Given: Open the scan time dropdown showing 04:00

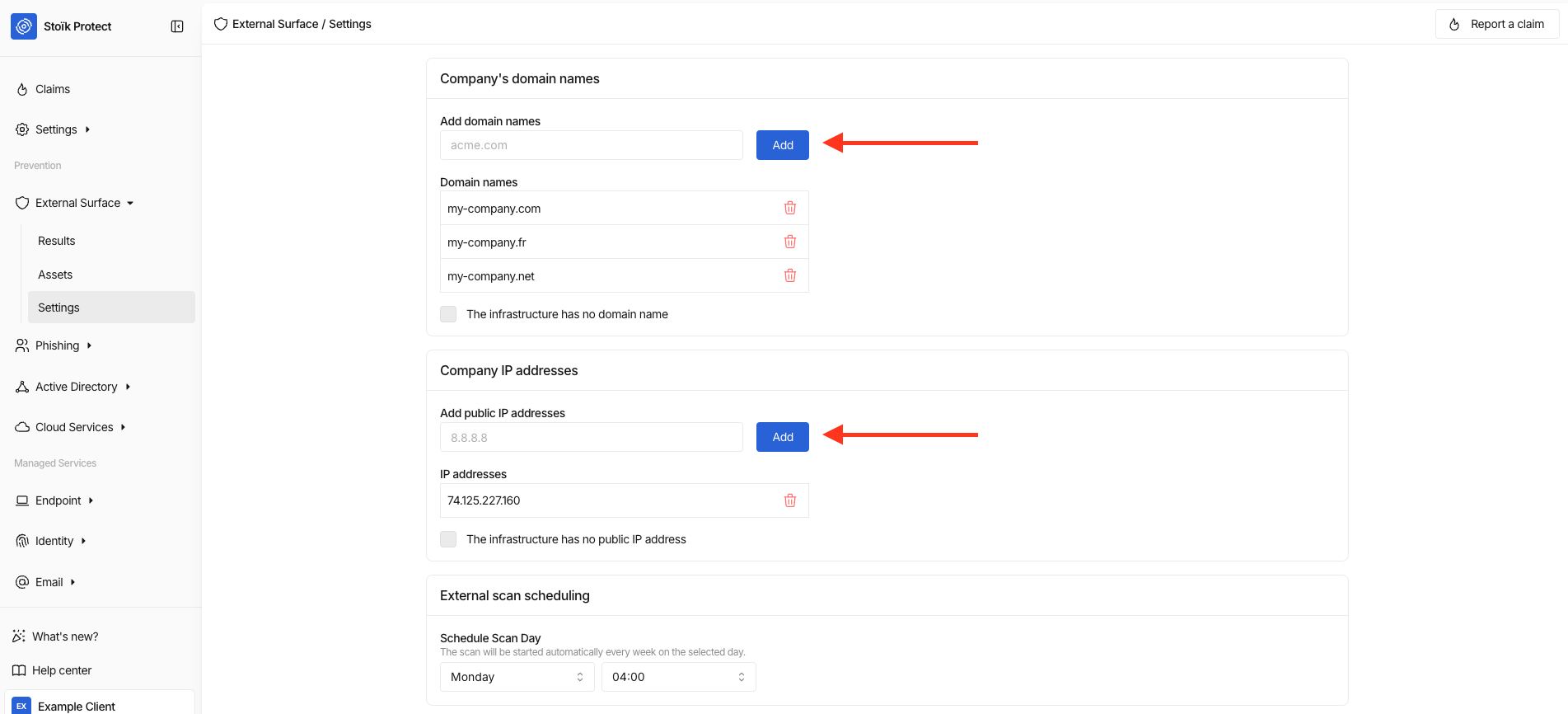Looking at the screenshot, I should pyautogui.click(x=678, y=677).
